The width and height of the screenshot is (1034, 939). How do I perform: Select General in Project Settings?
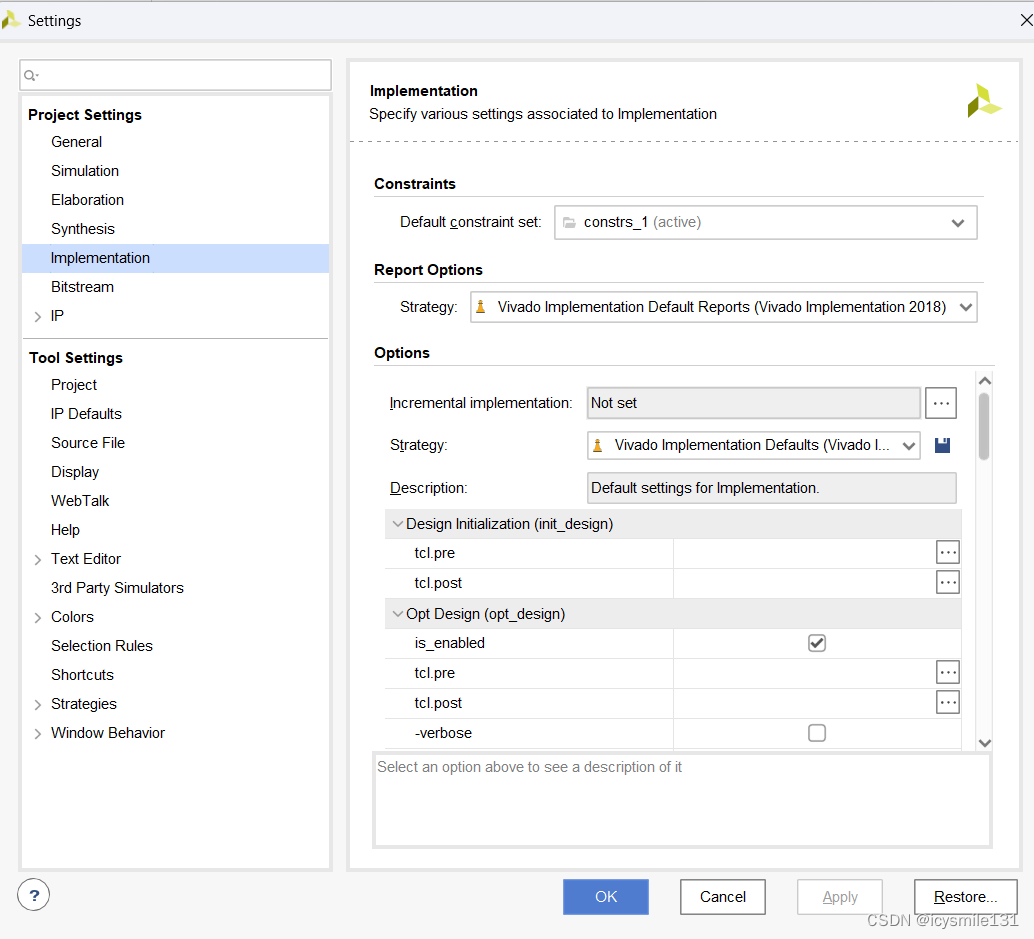click(x=76, y=142)
